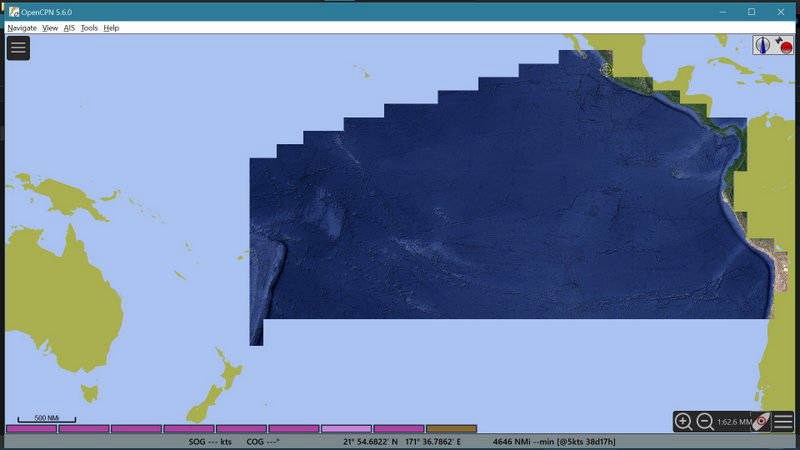The image size is (800, 450).
Task: Select the brown chart bar segment
Action: pos(451,429)
